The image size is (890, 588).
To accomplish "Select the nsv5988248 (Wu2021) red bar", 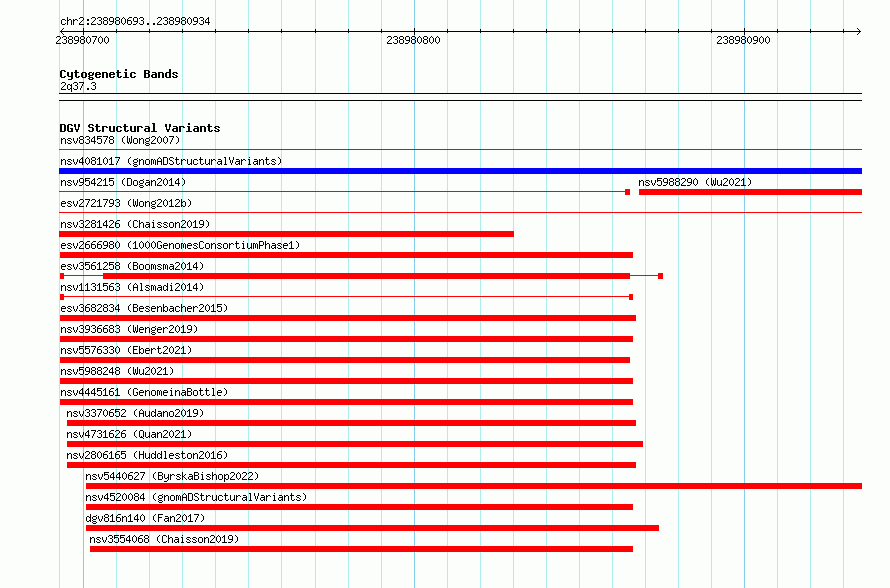I will pos(346,381).
